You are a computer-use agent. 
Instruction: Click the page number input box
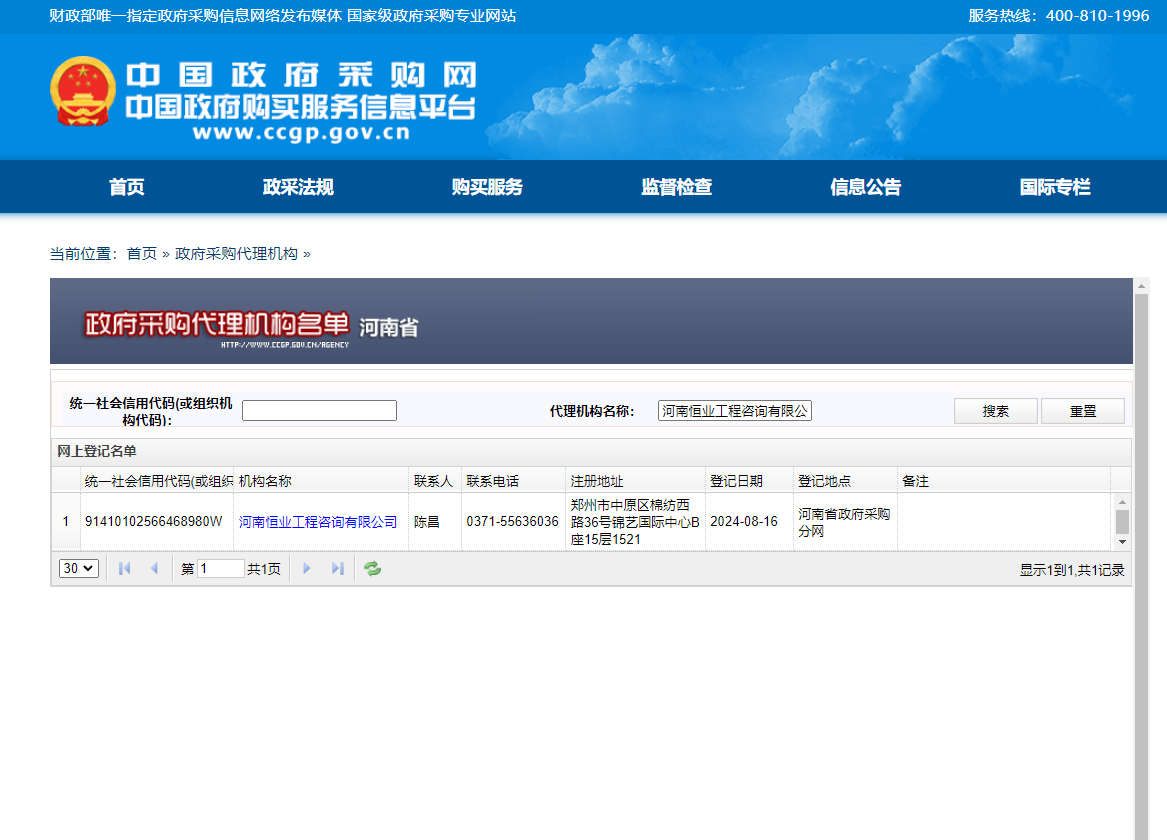(x=220, y=568)
